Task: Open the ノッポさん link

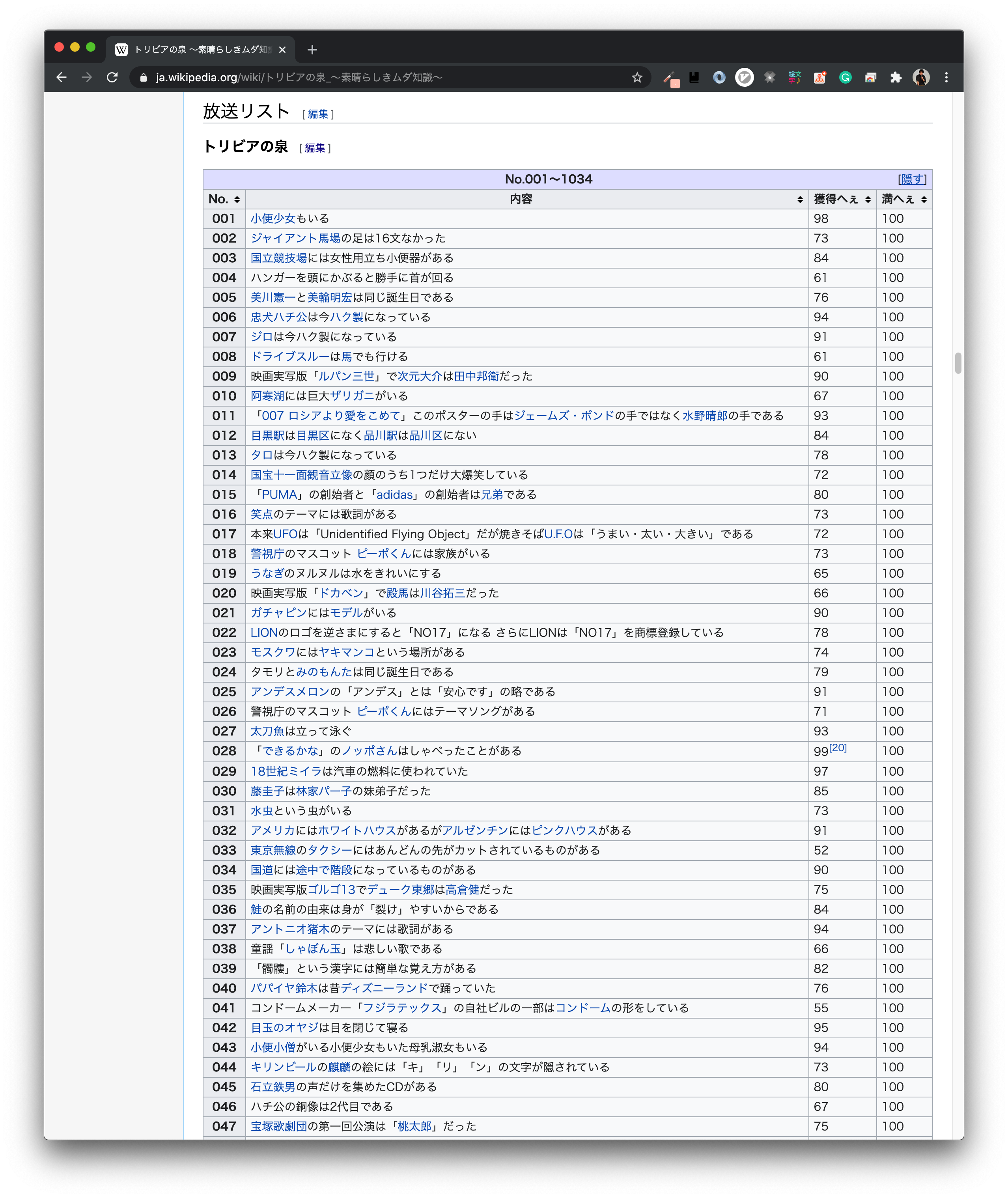Action: (369, 751)
